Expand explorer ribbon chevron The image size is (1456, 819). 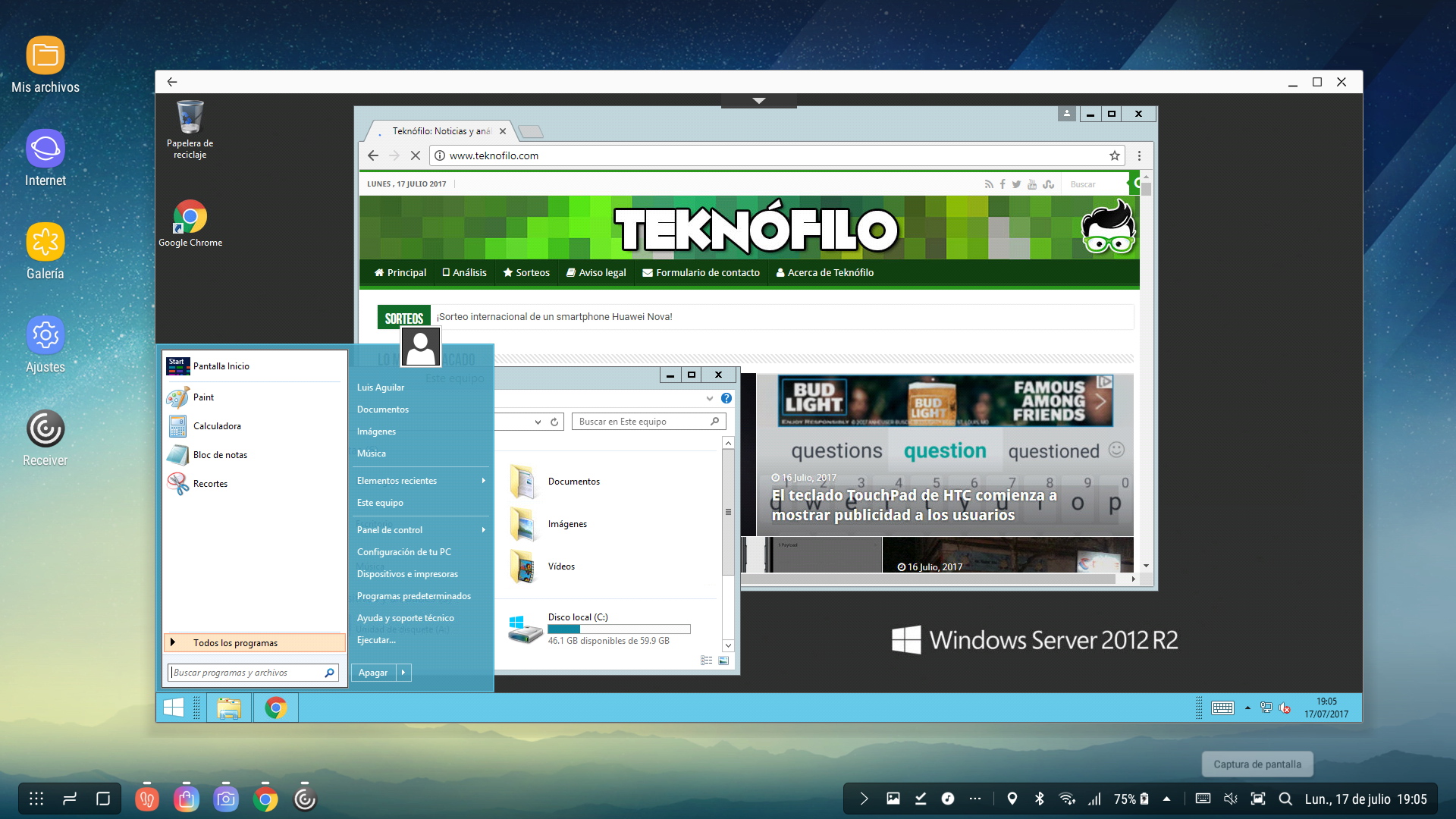point(710,398)
